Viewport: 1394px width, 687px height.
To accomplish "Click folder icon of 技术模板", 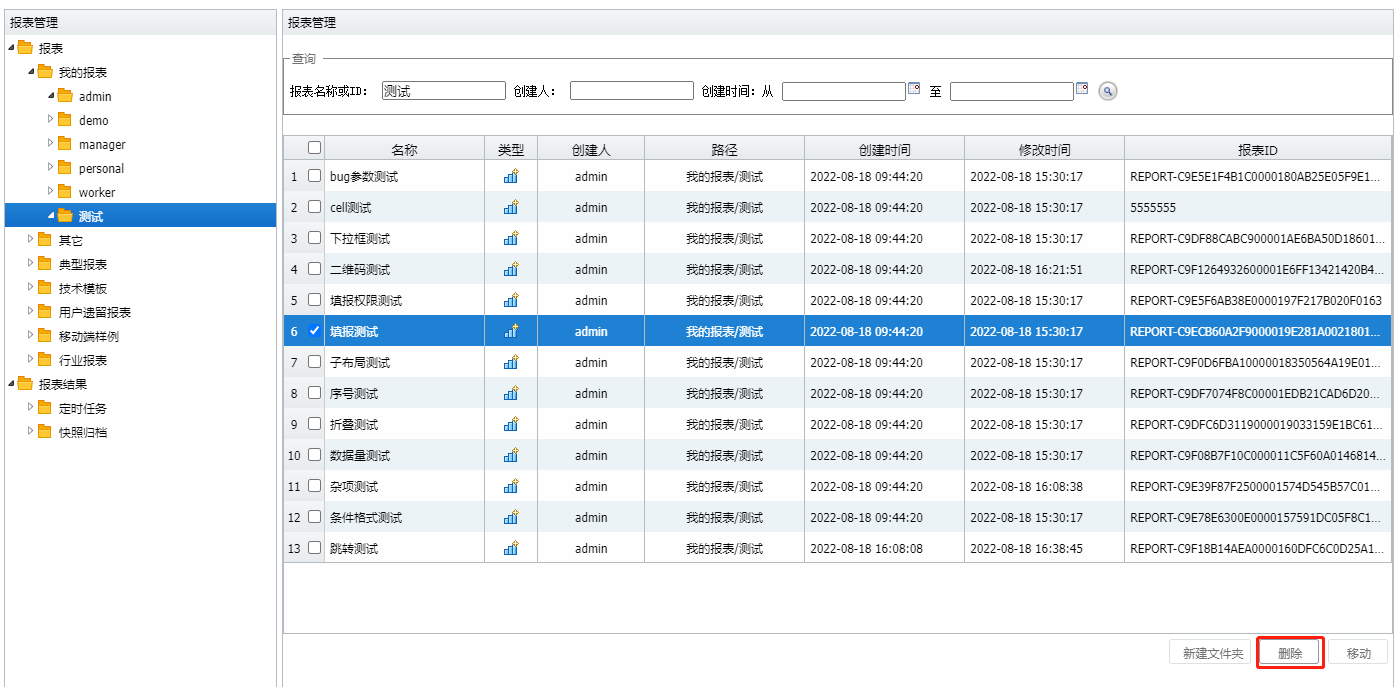I will pyautogui.click(x=45, y=288).
